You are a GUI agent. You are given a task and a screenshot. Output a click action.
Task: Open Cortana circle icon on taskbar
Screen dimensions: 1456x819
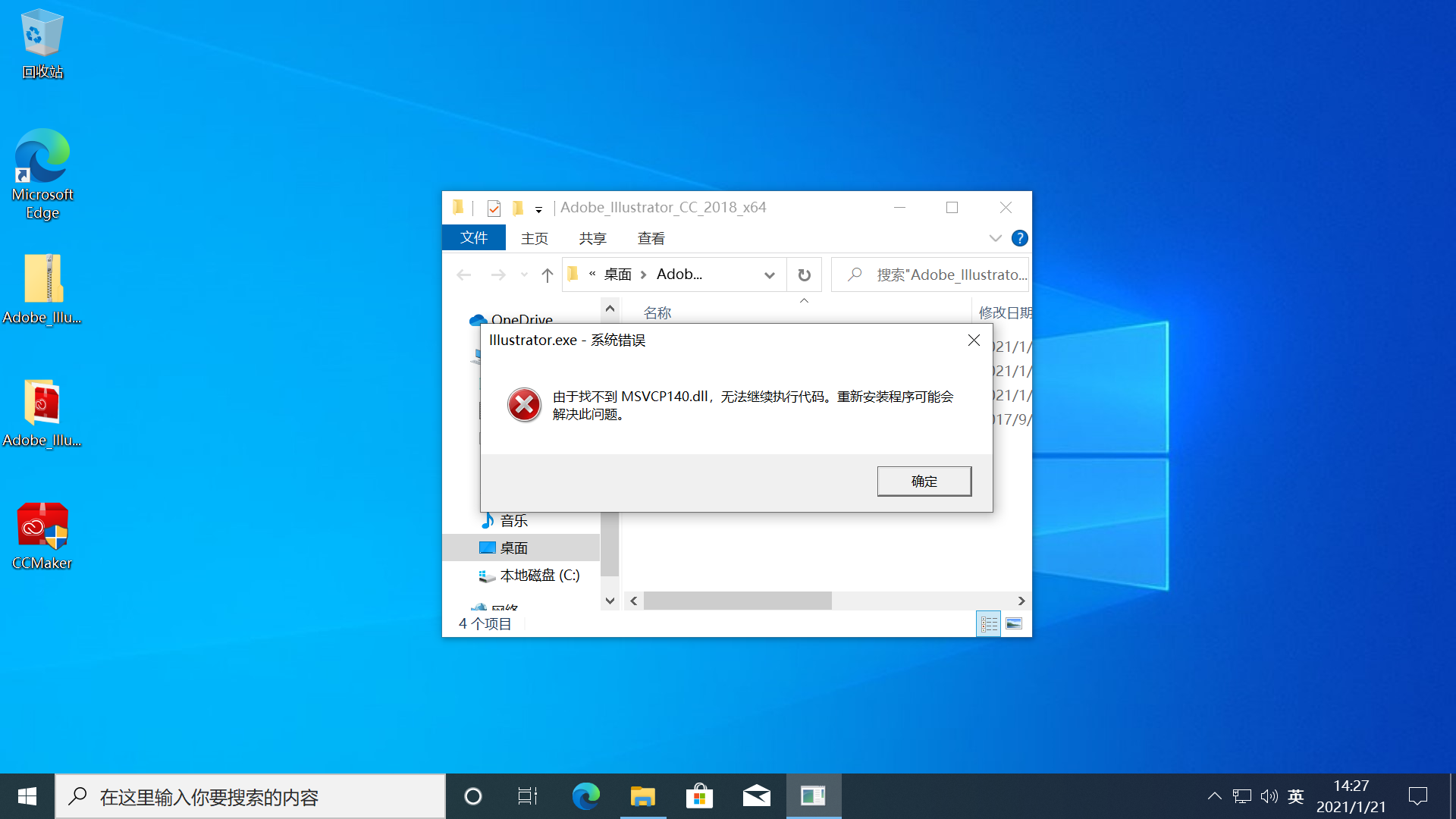473,796
